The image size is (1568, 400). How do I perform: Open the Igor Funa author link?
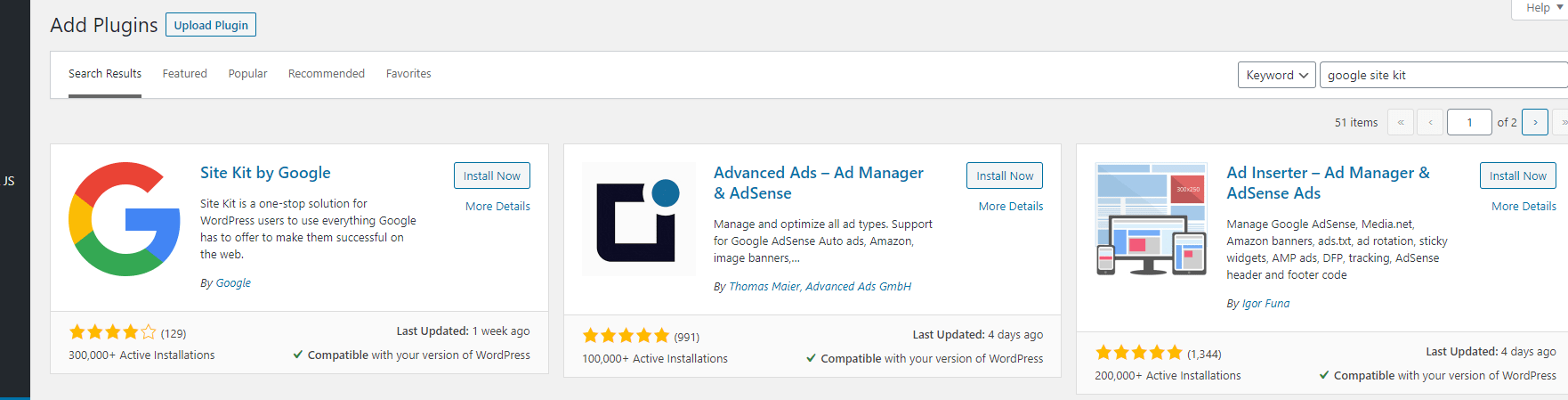coord(1265,304)
